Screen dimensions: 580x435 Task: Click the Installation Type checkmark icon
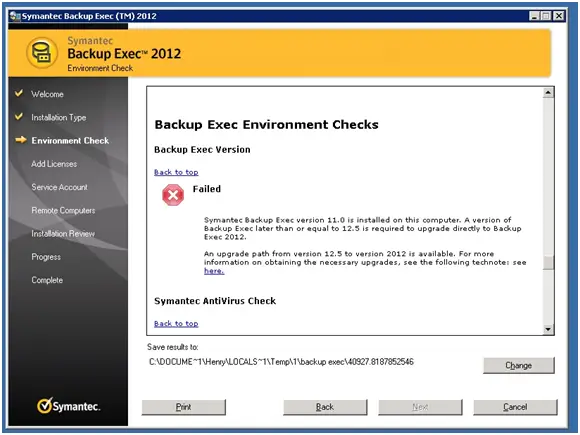click(19, 117)
